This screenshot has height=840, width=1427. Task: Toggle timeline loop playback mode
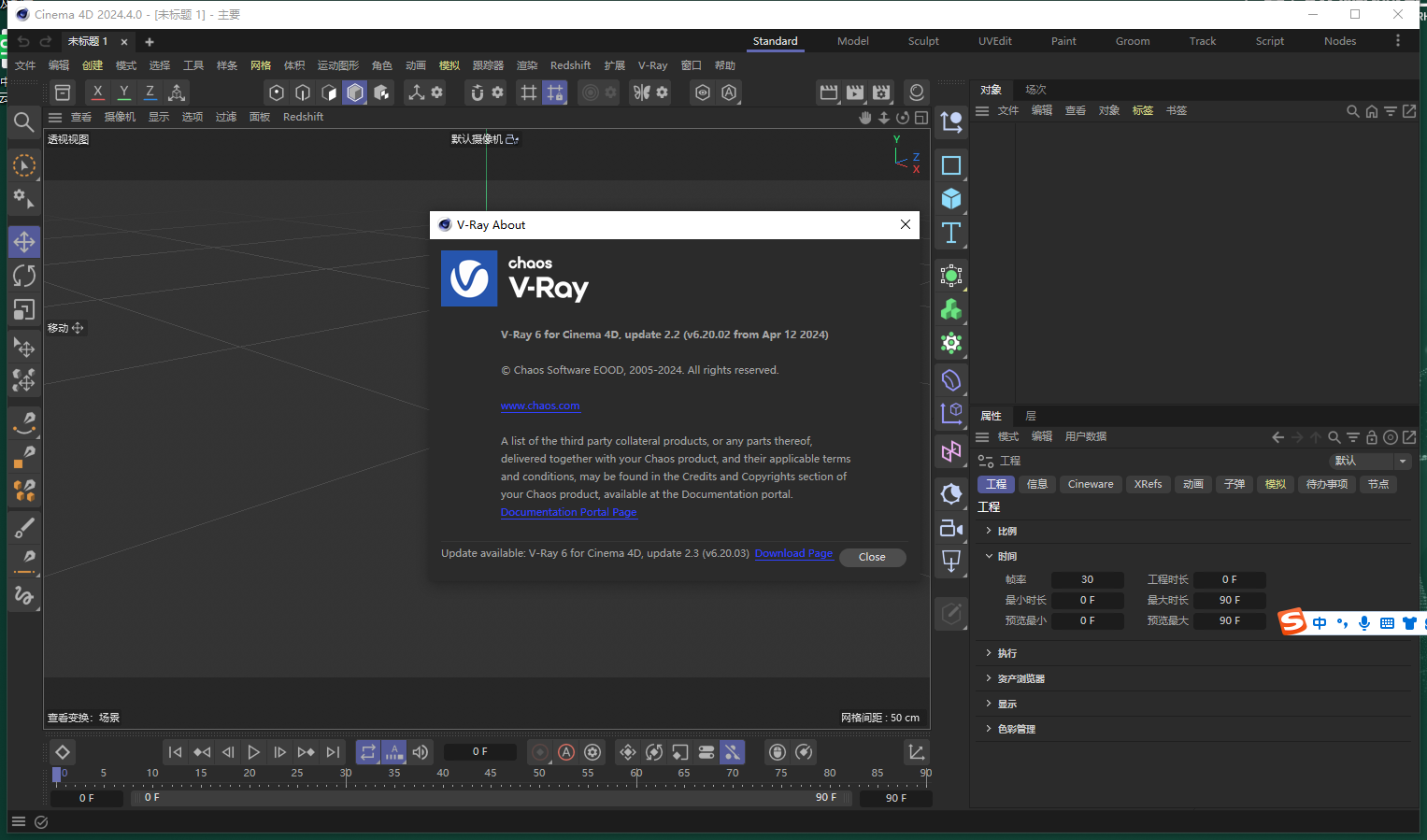click(368, 752)
